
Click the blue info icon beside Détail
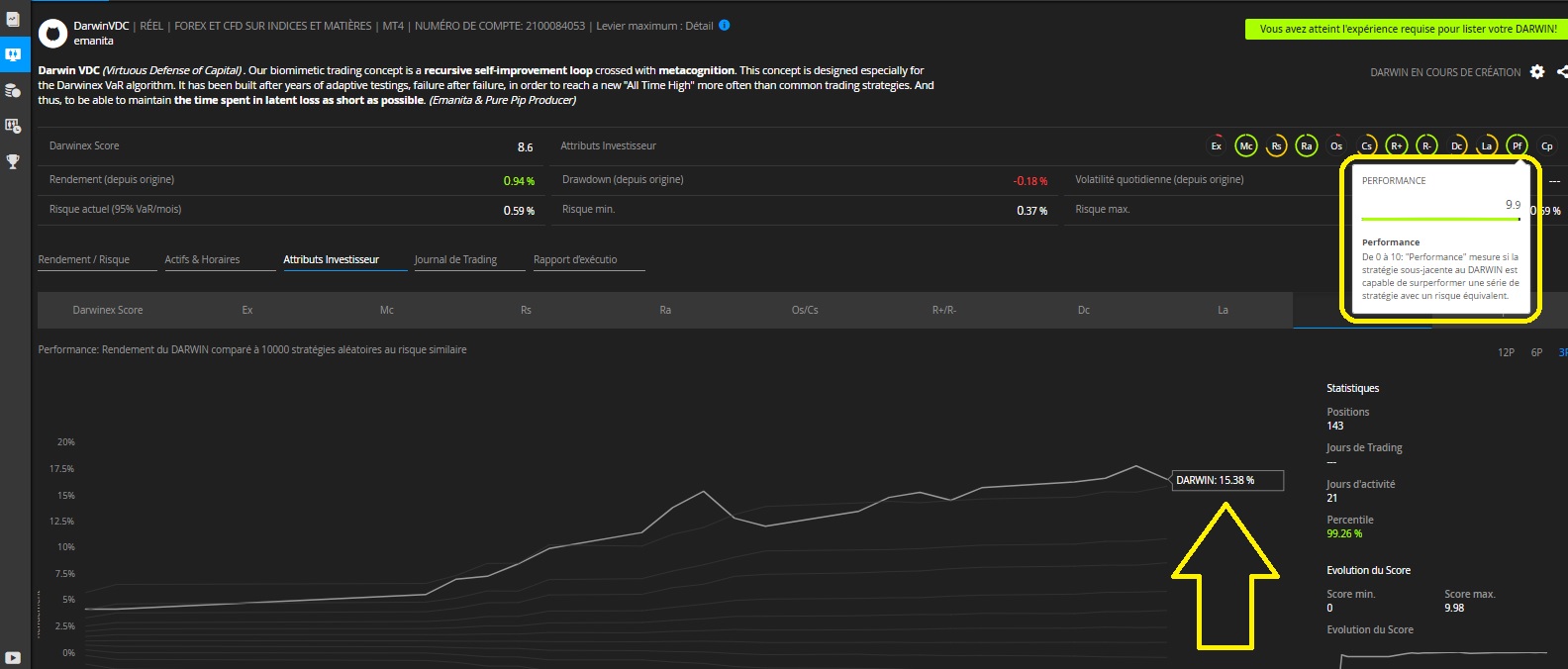click(725, 26)
